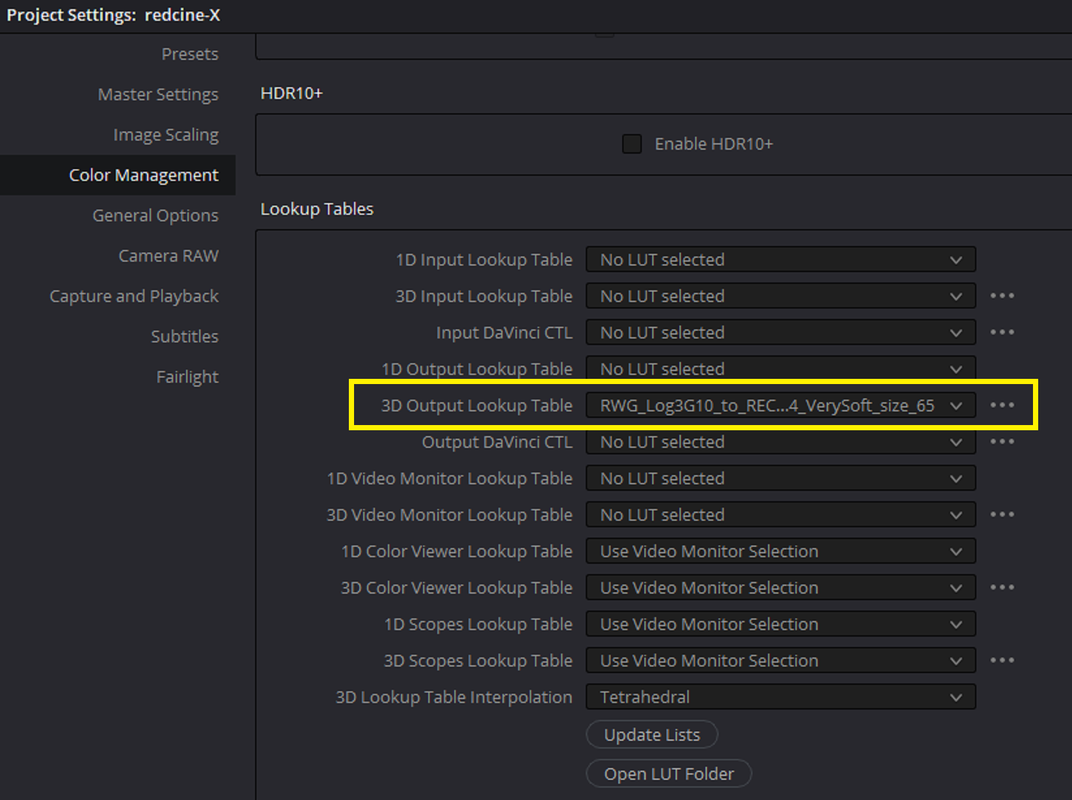The width and height of the screenshot is (1072, 800).
Task: Open 3D Video Monitor Lookup Table dropdown
Action: 781,515
